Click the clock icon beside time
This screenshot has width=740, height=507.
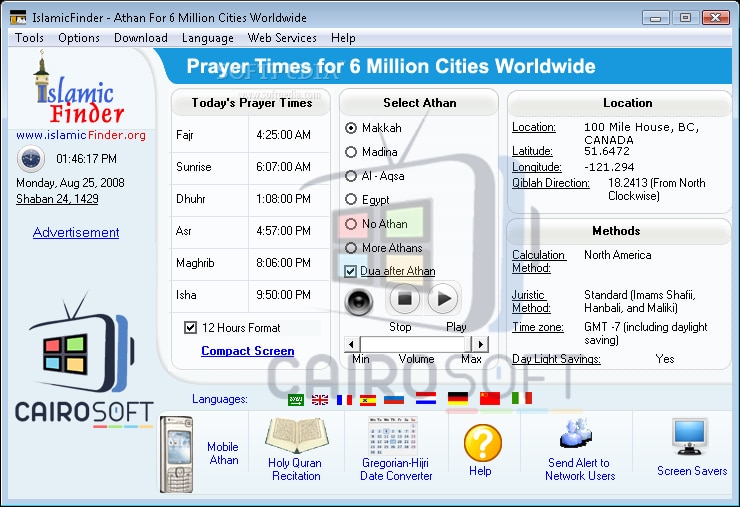point(31,159)
